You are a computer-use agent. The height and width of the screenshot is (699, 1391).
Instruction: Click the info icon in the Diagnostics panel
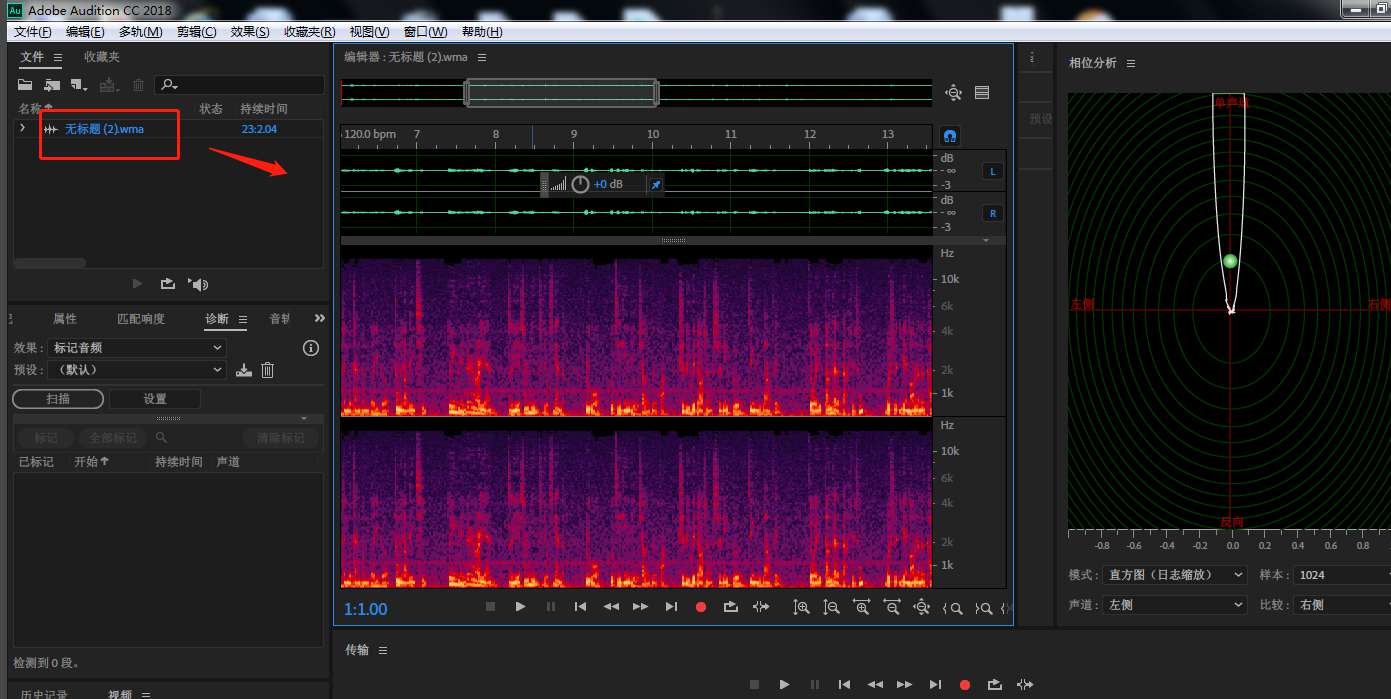(x=310, y=348)
